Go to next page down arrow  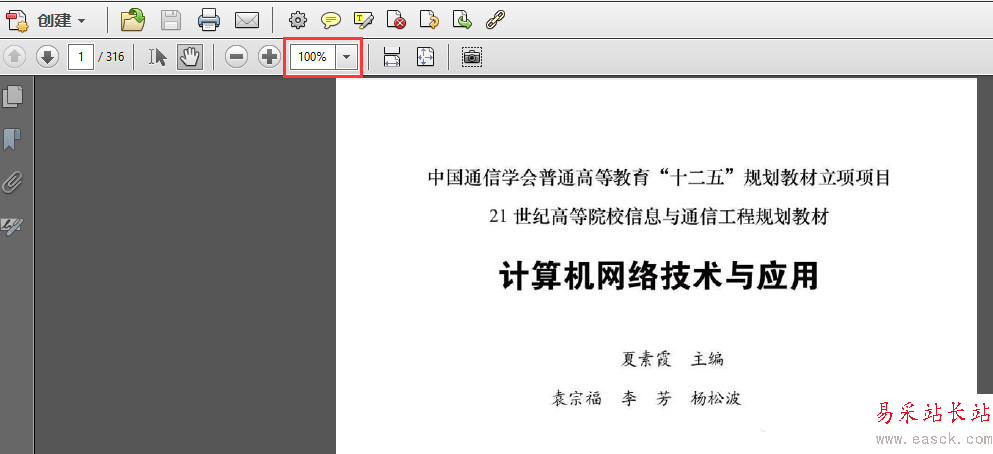47,57
